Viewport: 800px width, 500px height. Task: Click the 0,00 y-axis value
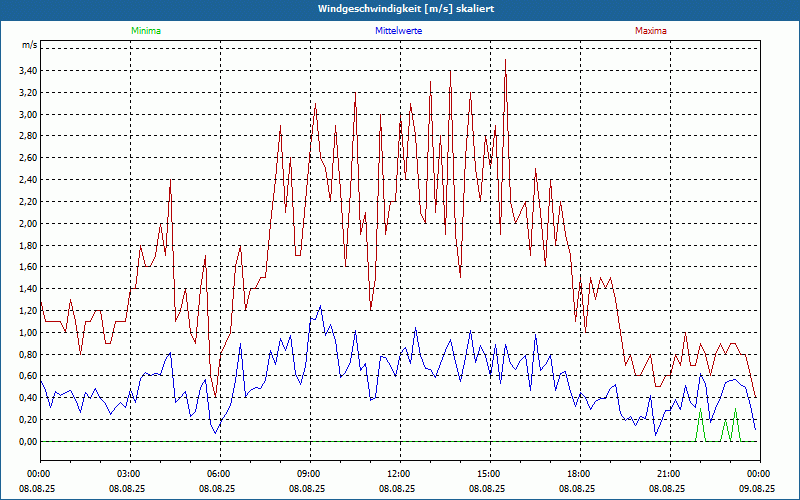[28, 442]
